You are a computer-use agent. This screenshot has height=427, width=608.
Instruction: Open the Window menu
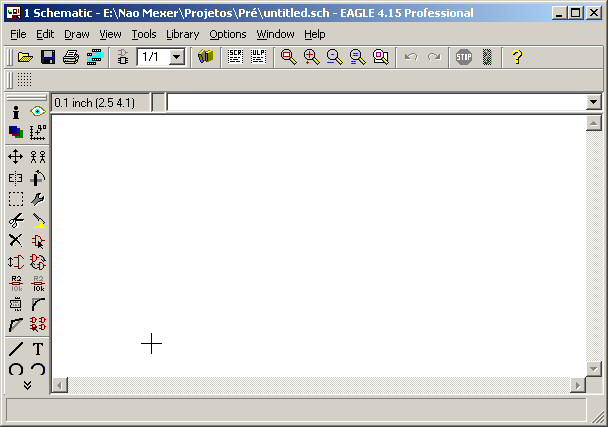click(275, 35)
